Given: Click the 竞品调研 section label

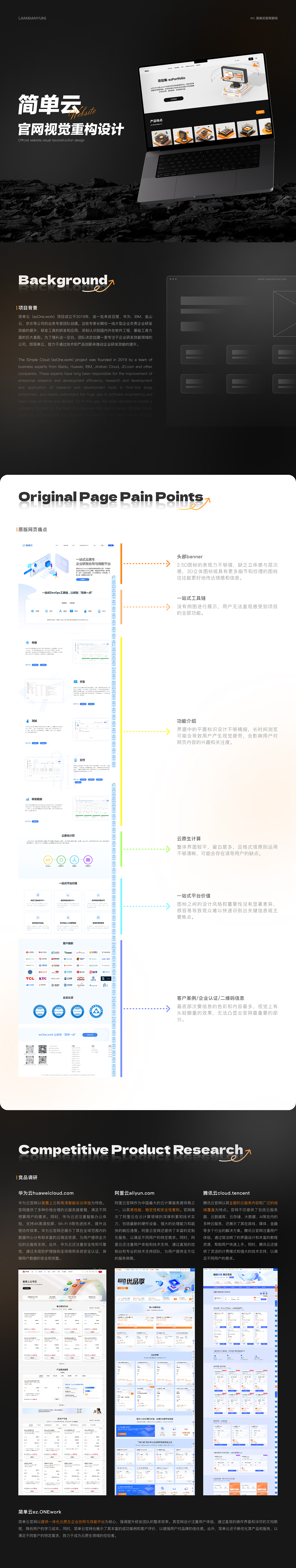Looking at the screenshot, I should coord(28,1178).
